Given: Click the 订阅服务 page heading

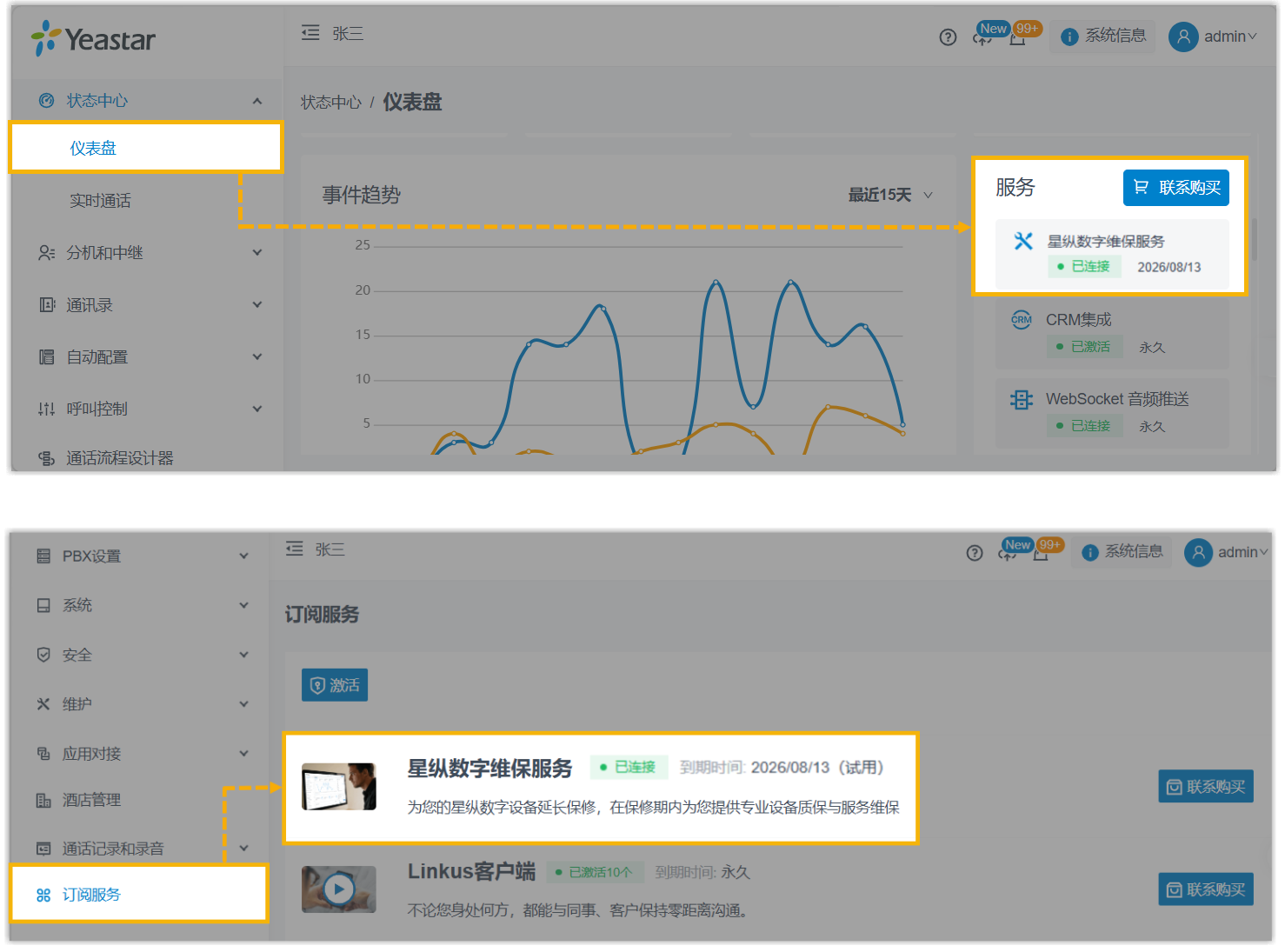Looking at the screenshot, I should click(x=323, y=615).
